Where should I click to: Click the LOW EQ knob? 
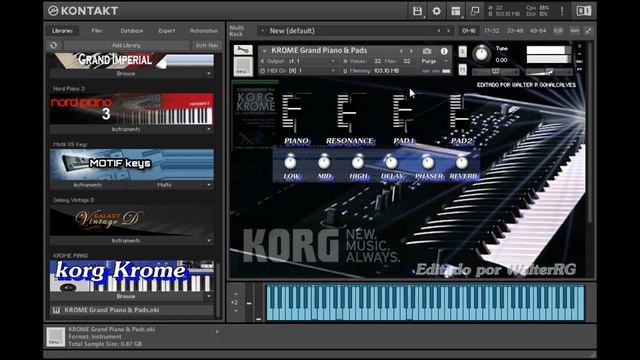pos(290,162)
